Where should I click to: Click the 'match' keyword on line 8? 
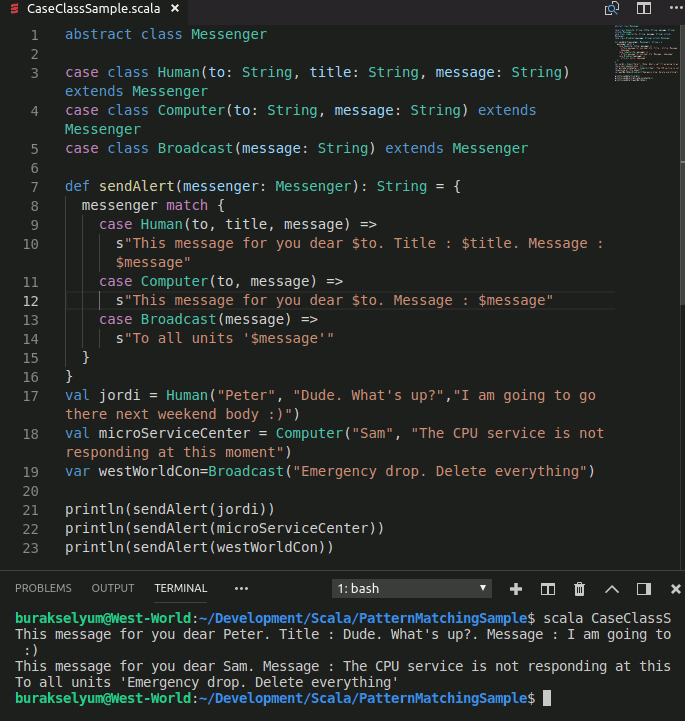(x=187, y=205)
